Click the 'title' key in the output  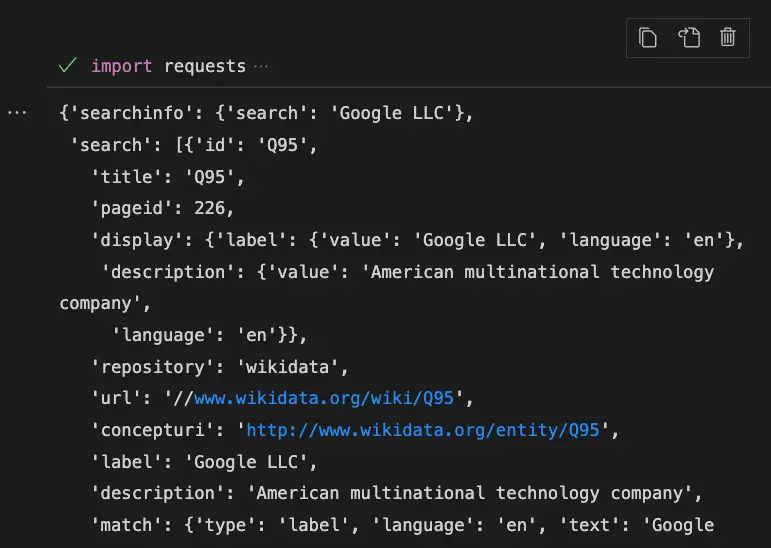click(126, 177)
